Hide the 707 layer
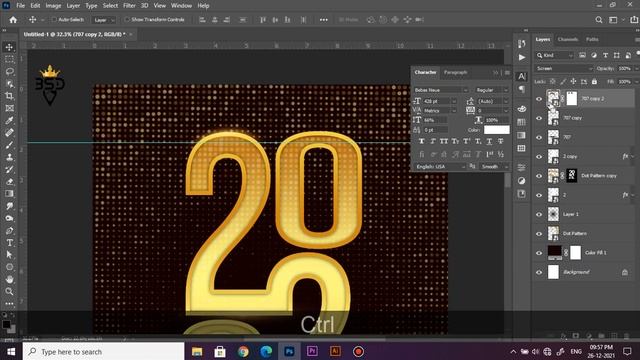 click(539, 137)
